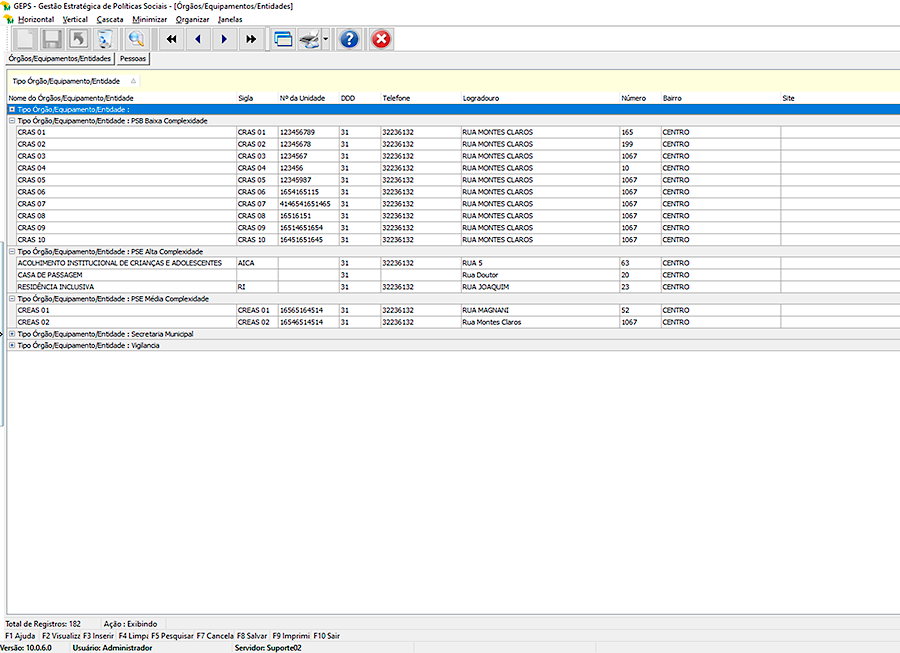Select the CRAS 01 row name
This screenshot has width=900, height=653.
coord(32,132)
